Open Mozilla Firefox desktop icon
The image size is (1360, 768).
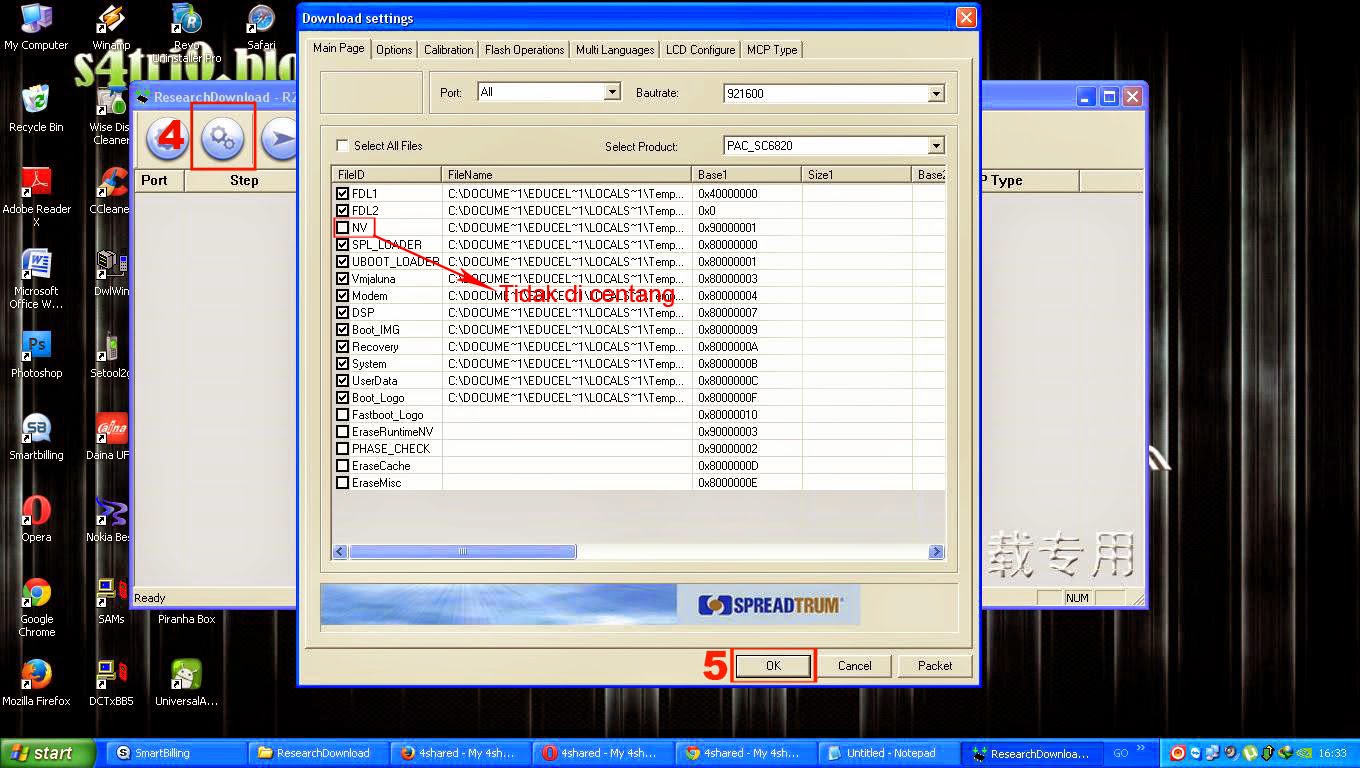[36, 682]
